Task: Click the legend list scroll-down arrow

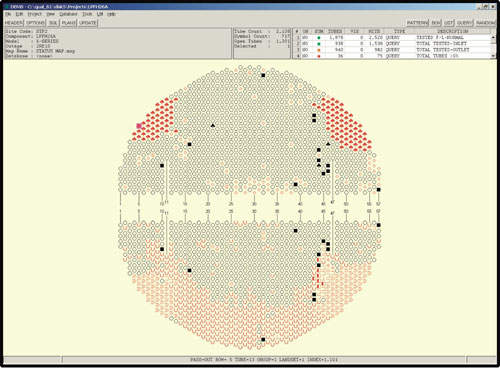Action: tap(493, 56)
